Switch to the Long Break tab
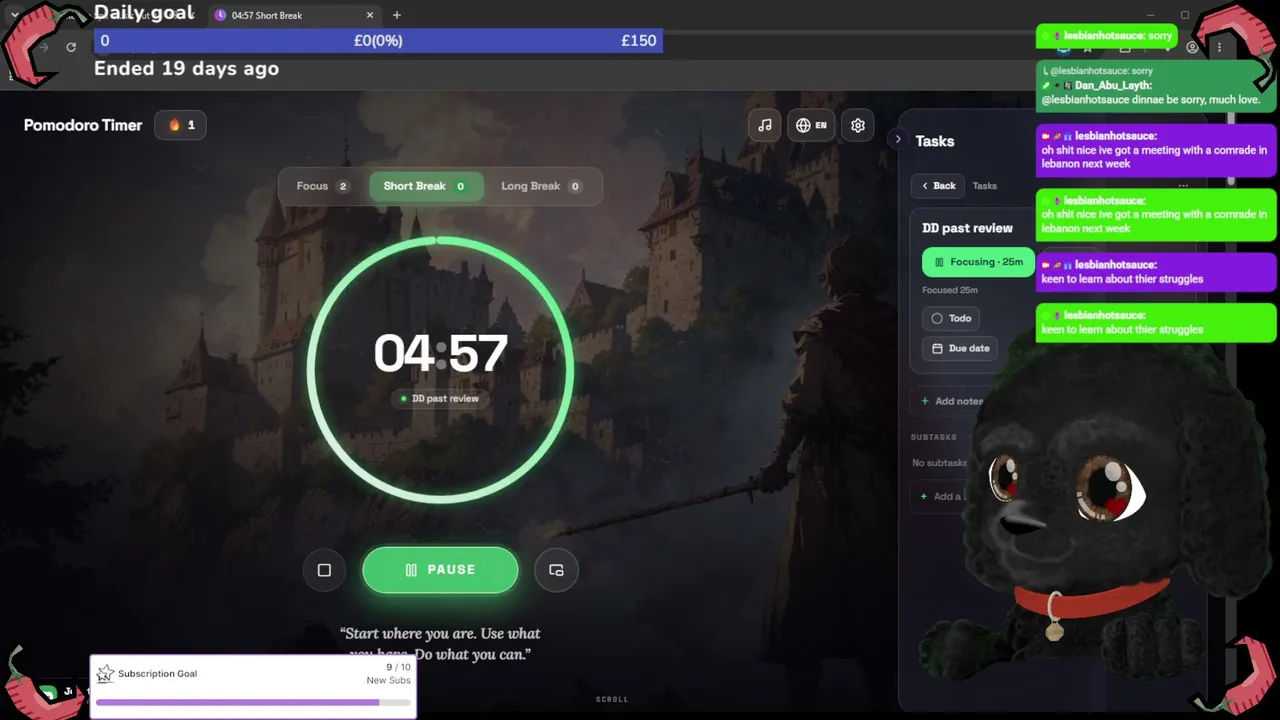The image size is (1280, 720). (542, 186)
